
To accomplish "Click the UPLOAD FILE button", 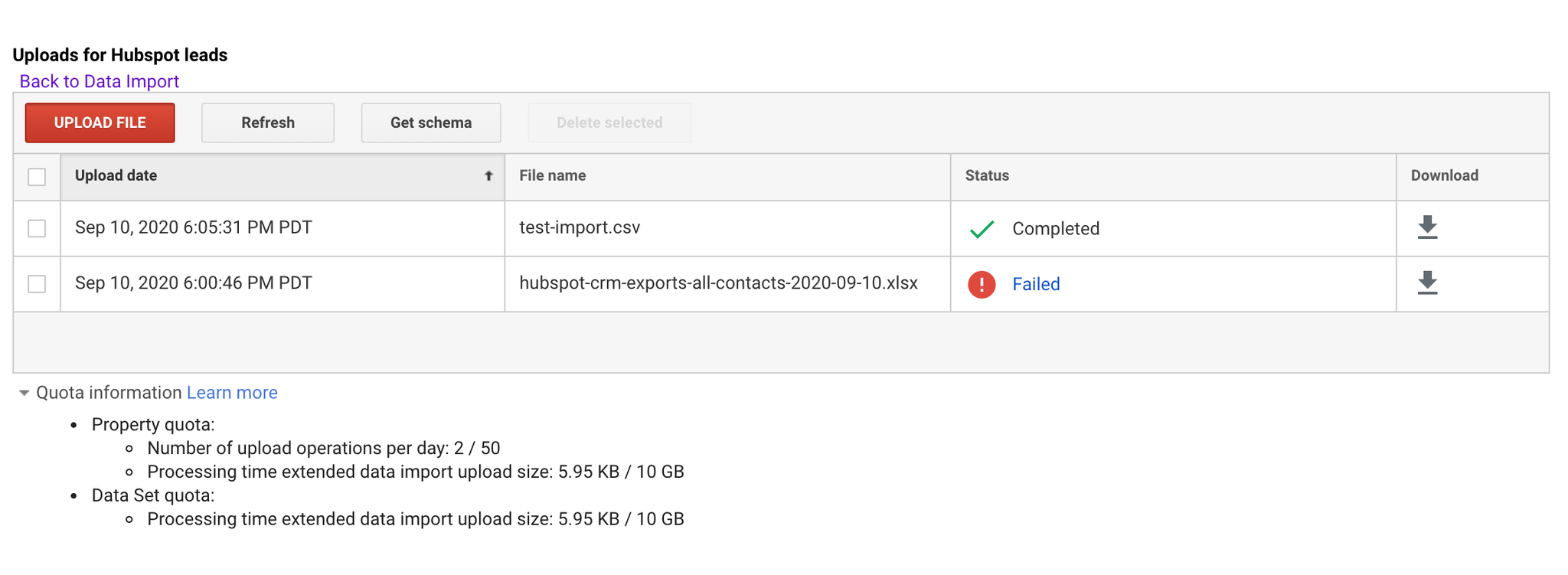I will pos(100,123).
